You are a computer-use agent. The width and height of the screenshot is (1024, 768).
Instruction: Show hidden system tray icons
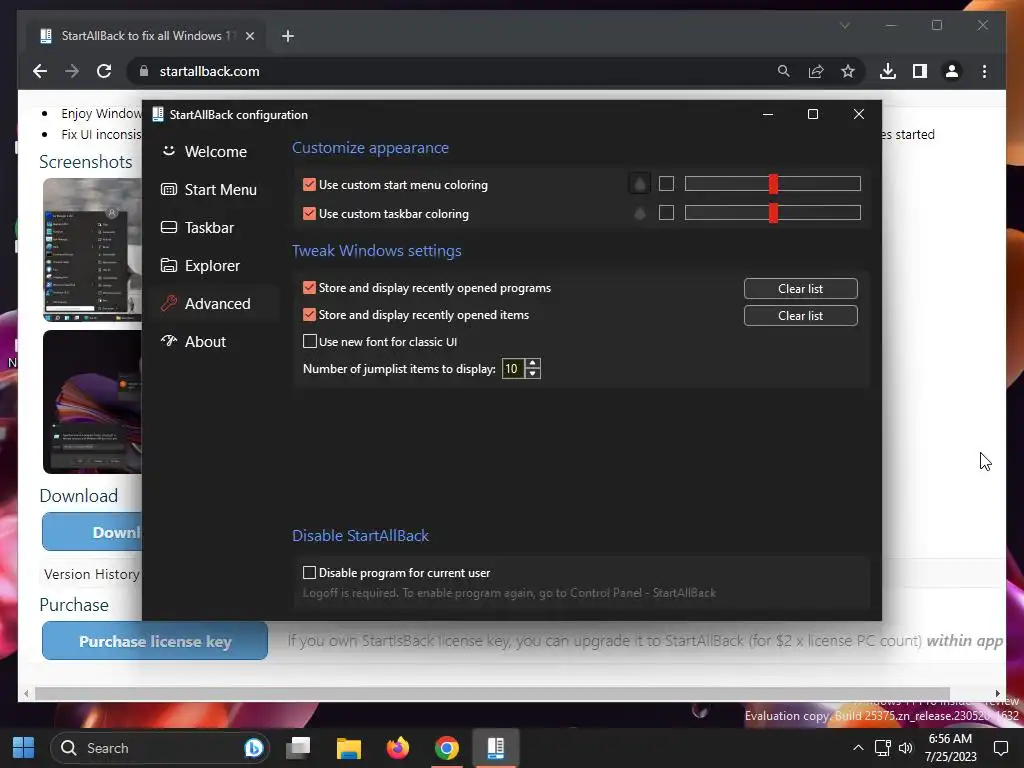[x=858, y=748]
